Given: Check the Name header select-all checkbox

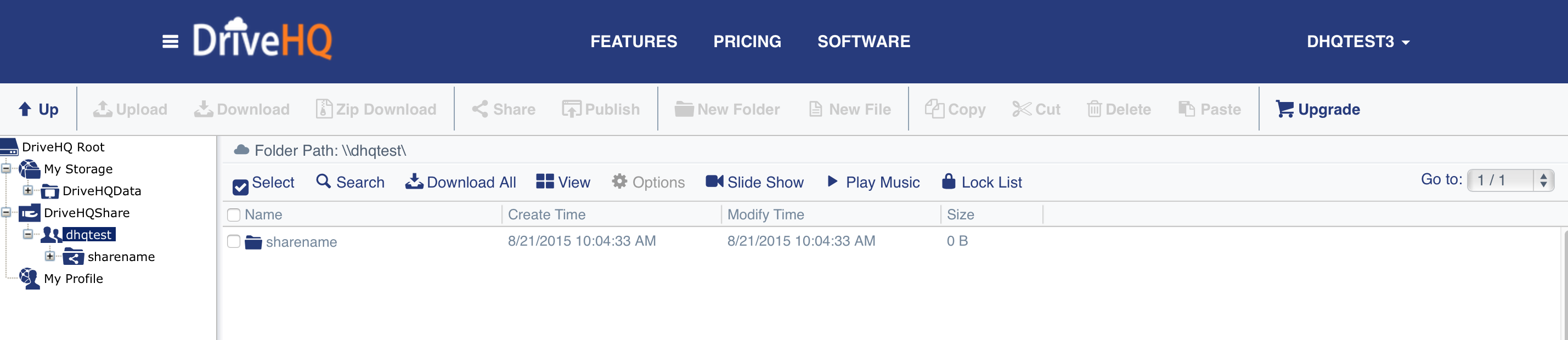Looking at the screenshot, I should coord(234,215).
